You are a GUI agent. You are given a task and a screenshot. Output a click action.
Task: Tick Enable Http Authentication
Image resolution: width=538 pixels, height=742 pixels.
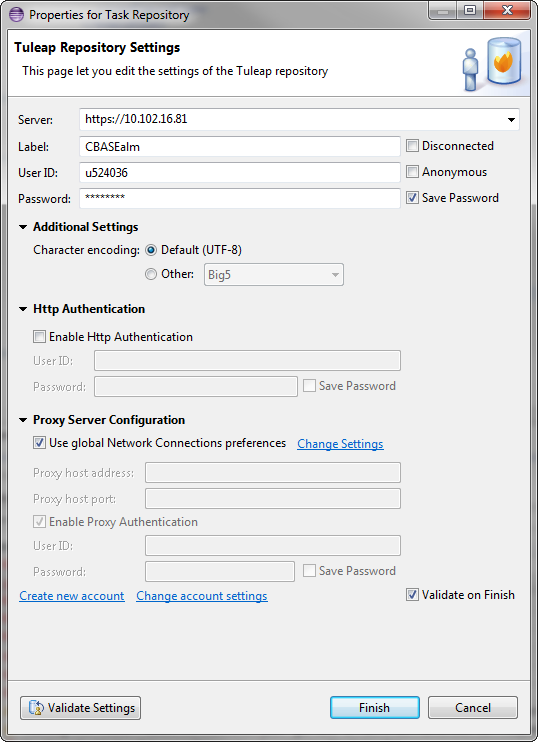click(x=39, y=337)
